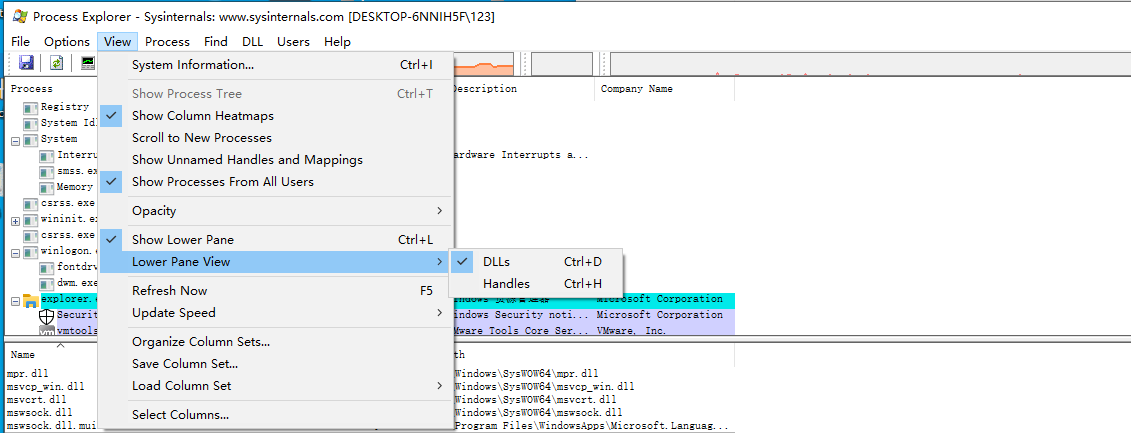Click the Security notification shield icon
Image resolution: width=1131 pixels, height=433 pixels.
47,316
